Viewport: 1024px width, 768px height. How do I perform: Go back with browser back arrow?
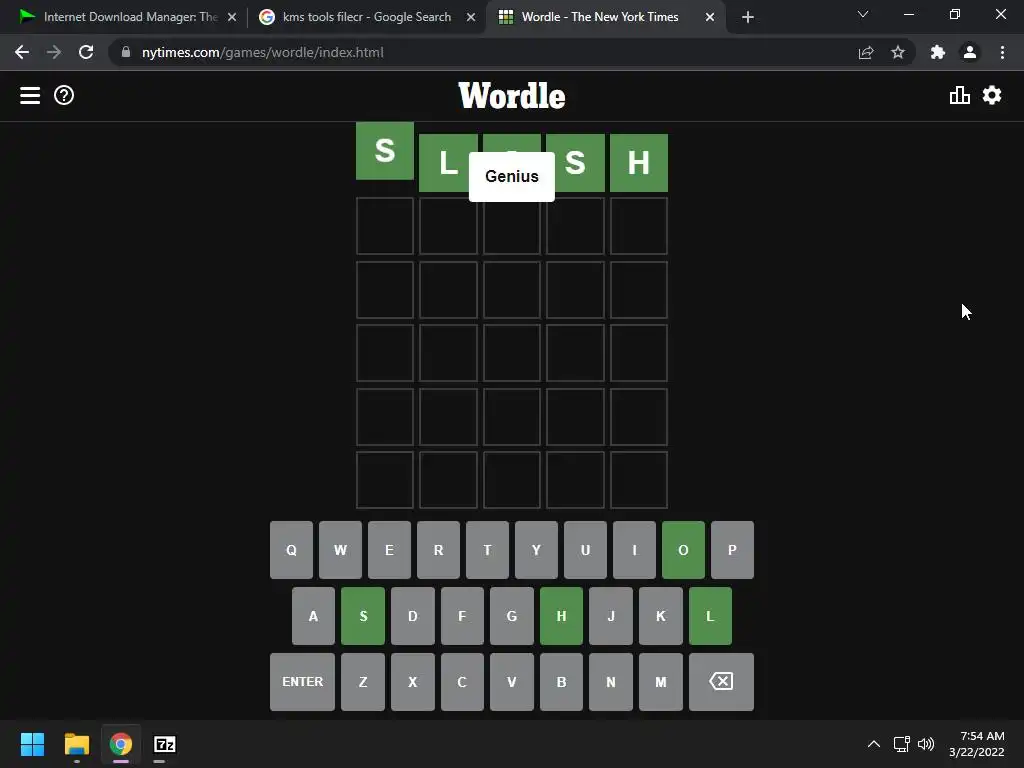click(22, 52)
